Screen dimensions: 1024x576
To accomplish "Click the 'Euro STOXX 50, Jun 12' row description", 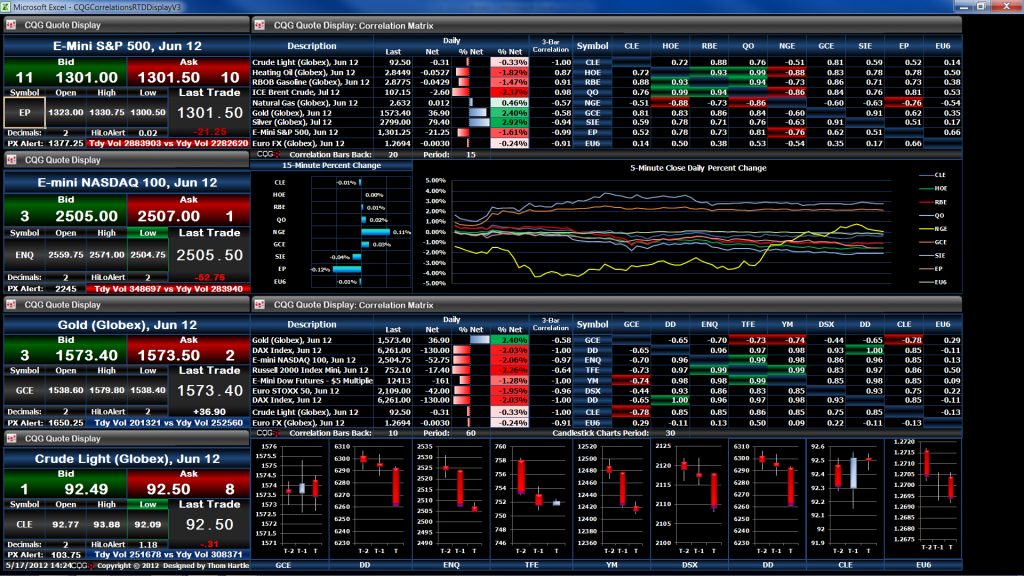I will 295,391.
